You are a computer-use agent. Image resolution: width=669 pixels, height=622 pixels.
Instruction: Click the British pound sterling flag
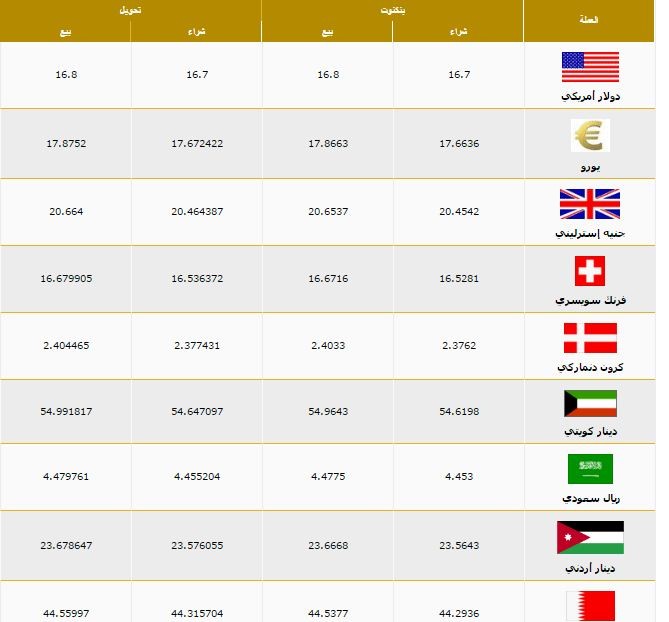[590, 204]
